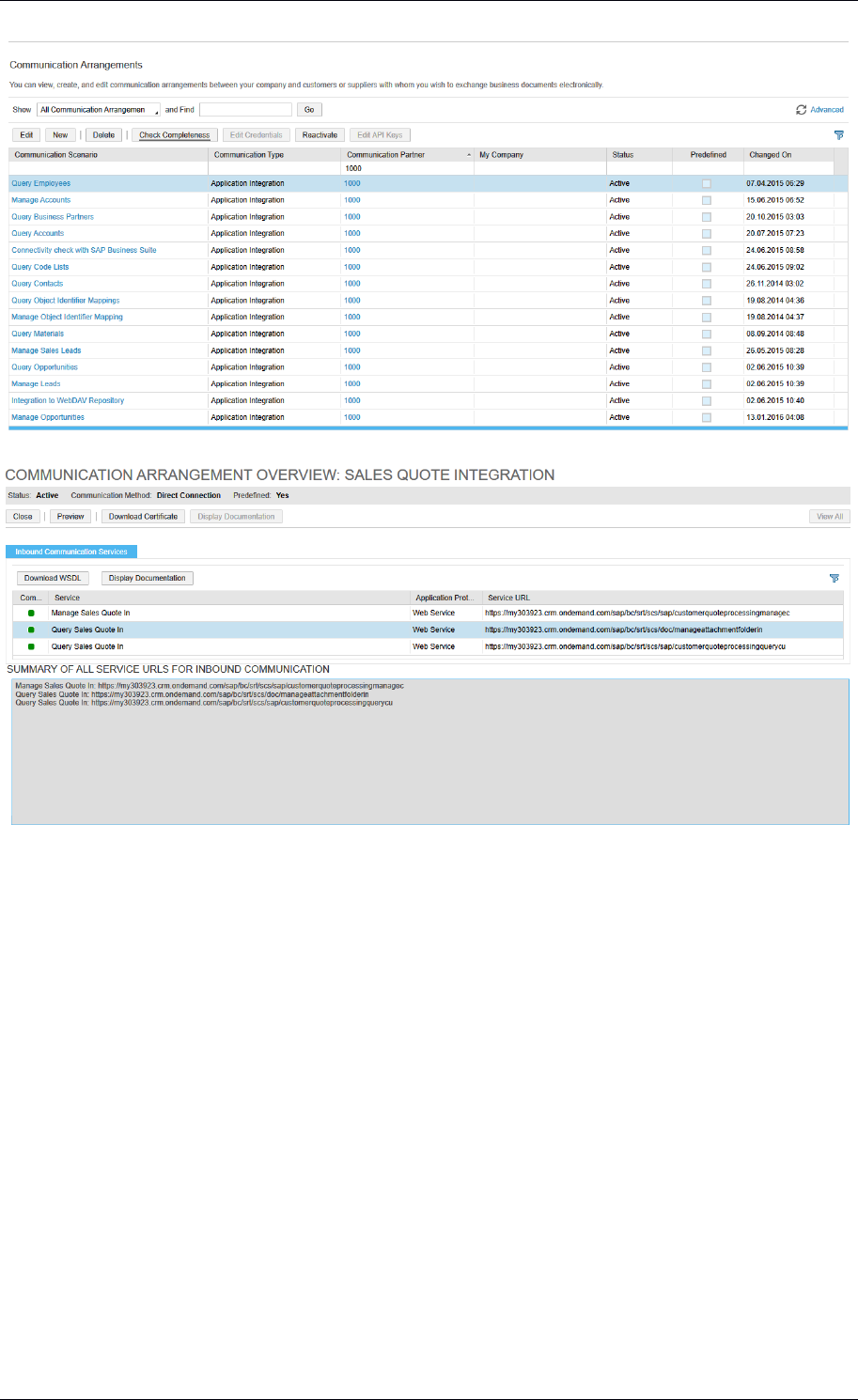
Task: Sort by Application Protocol column header
Action: (446, 598)
